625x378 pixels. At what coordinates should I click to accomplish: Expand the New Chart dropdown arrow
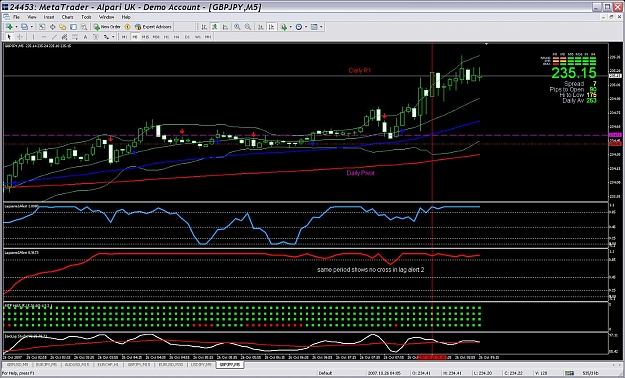pyautogui.click(x=16, y=27)
